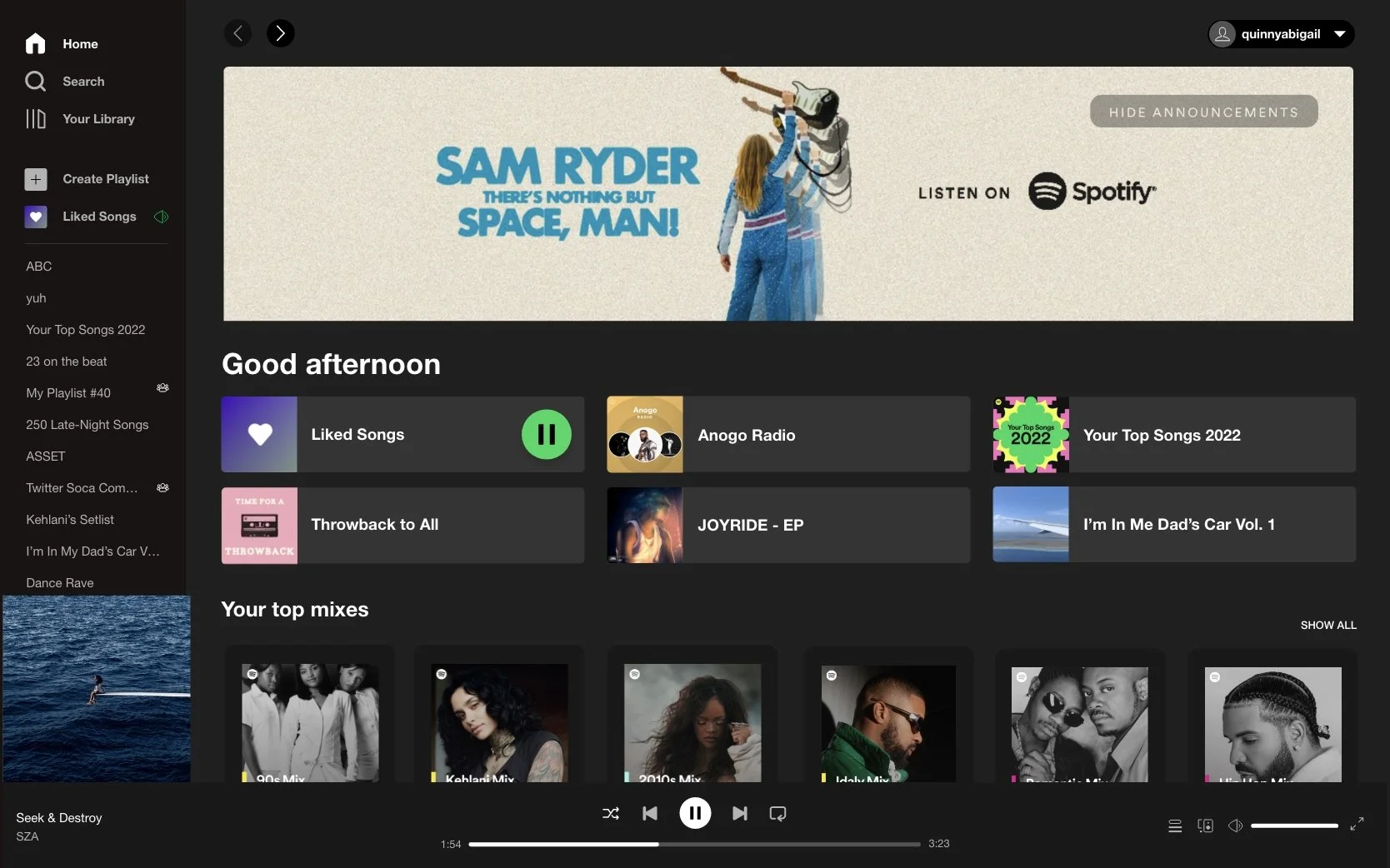Open I'm In My Dad's Car V… playlist
The width and height of the screenshot is (1390, 868).
92,551
